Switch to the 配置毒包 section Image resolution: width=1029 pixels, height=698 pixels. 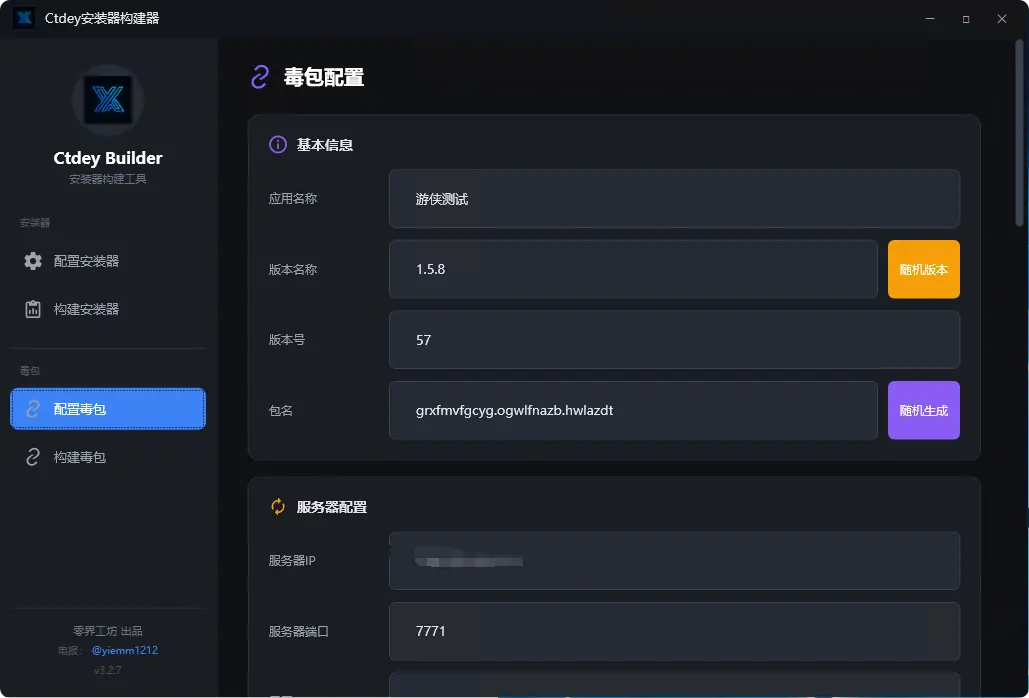point(107,409)
